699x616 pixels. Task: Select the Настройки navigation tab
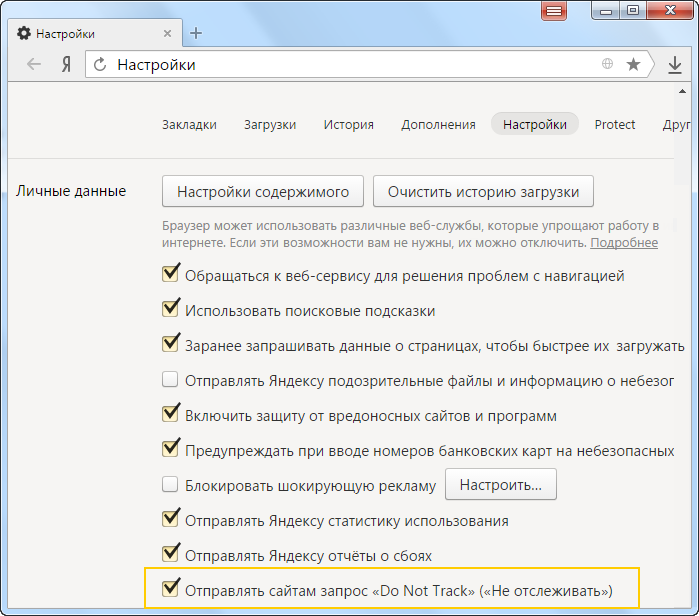pos(535,124)
